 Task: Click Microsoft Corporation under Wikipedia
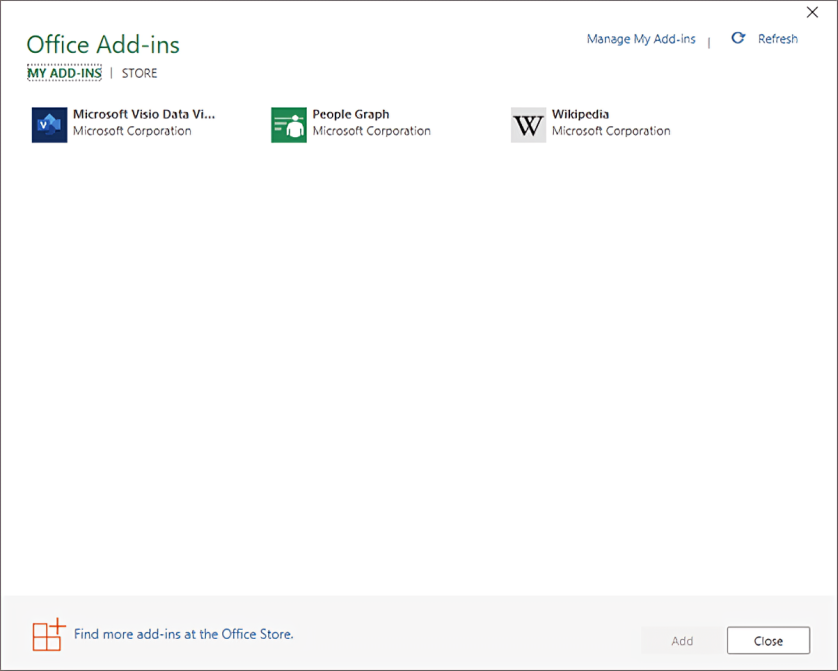click(x=611, y=131)
